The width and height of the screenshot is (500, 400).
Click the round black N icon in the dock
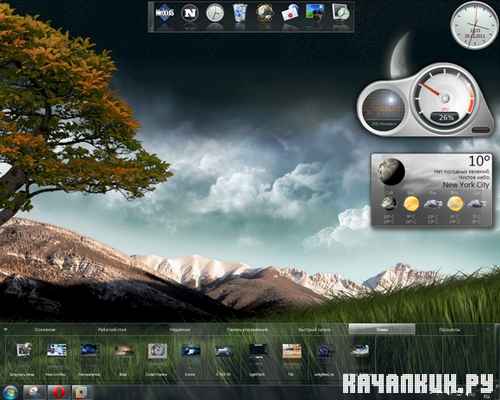tap(190, 13)
